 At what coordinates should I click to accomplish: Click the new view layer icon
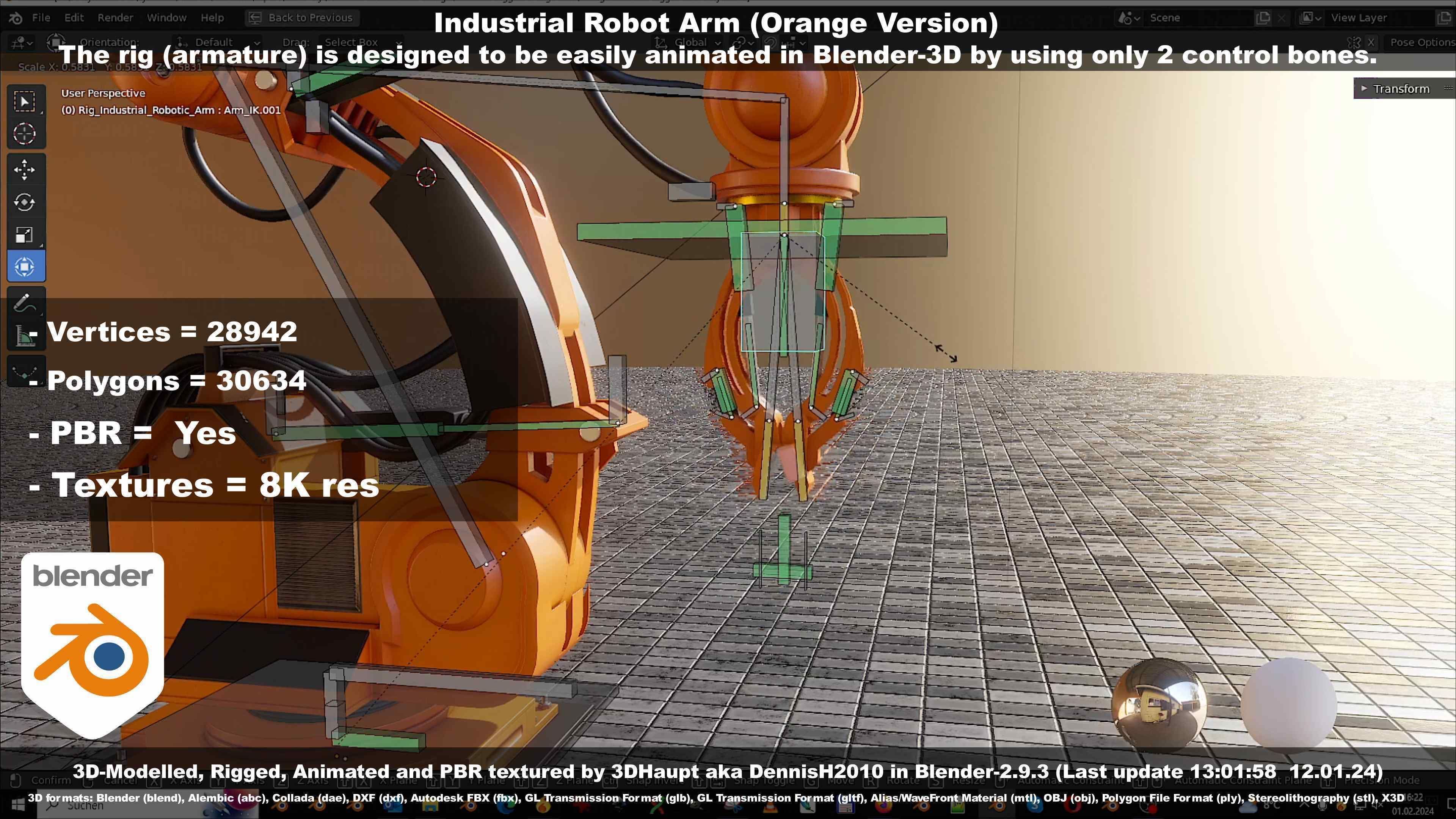[x=1443, y=17]
